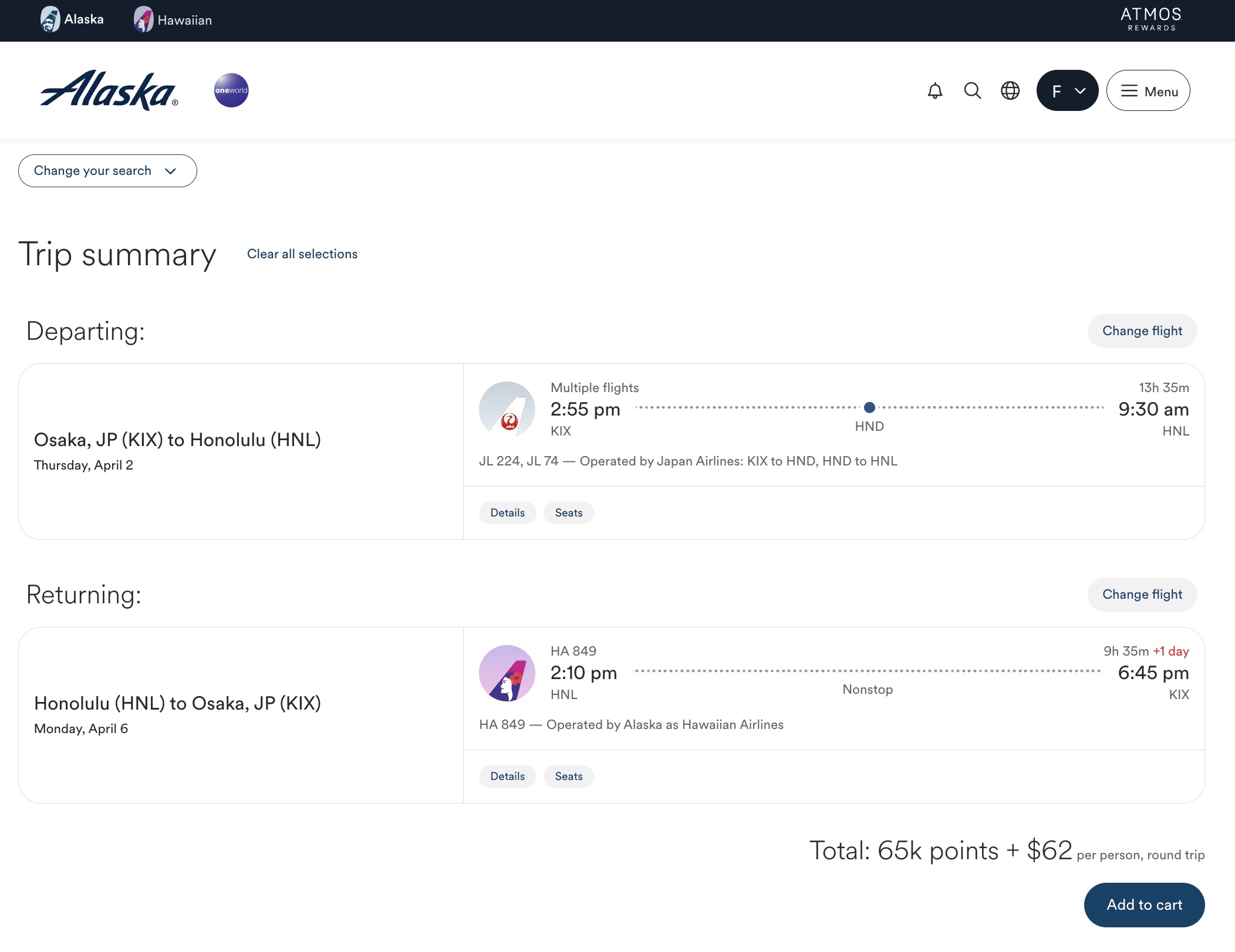The image size is (1235, 952).
Task: Click the Alaska Airlines main logo
Action: tap(109, 90)
